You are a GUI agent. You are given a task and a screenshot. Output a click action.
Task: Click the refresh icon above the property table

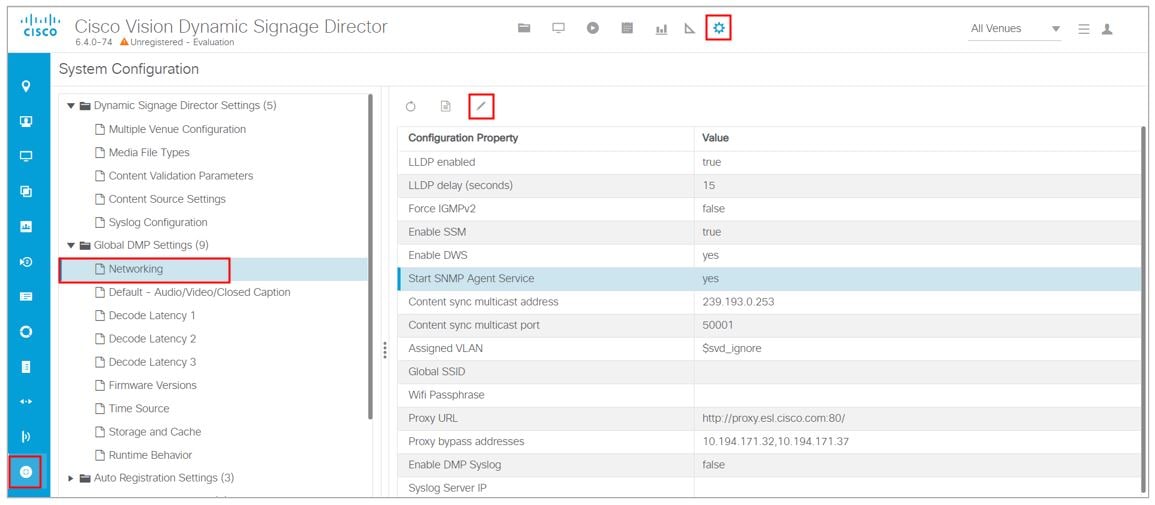click(410, 107)
